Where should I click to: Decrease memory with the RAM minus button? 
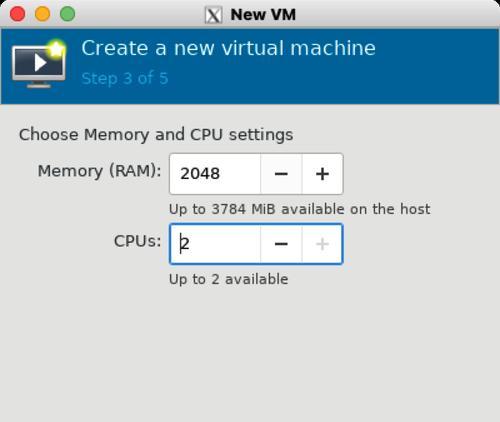click(x=281, y=174)
